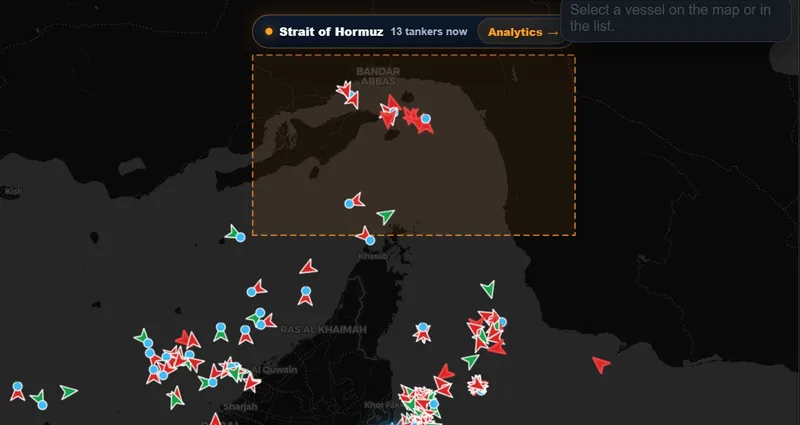Select green vessel with blue dot left of zone
The image size is (800, 425).
pos(235,234)
